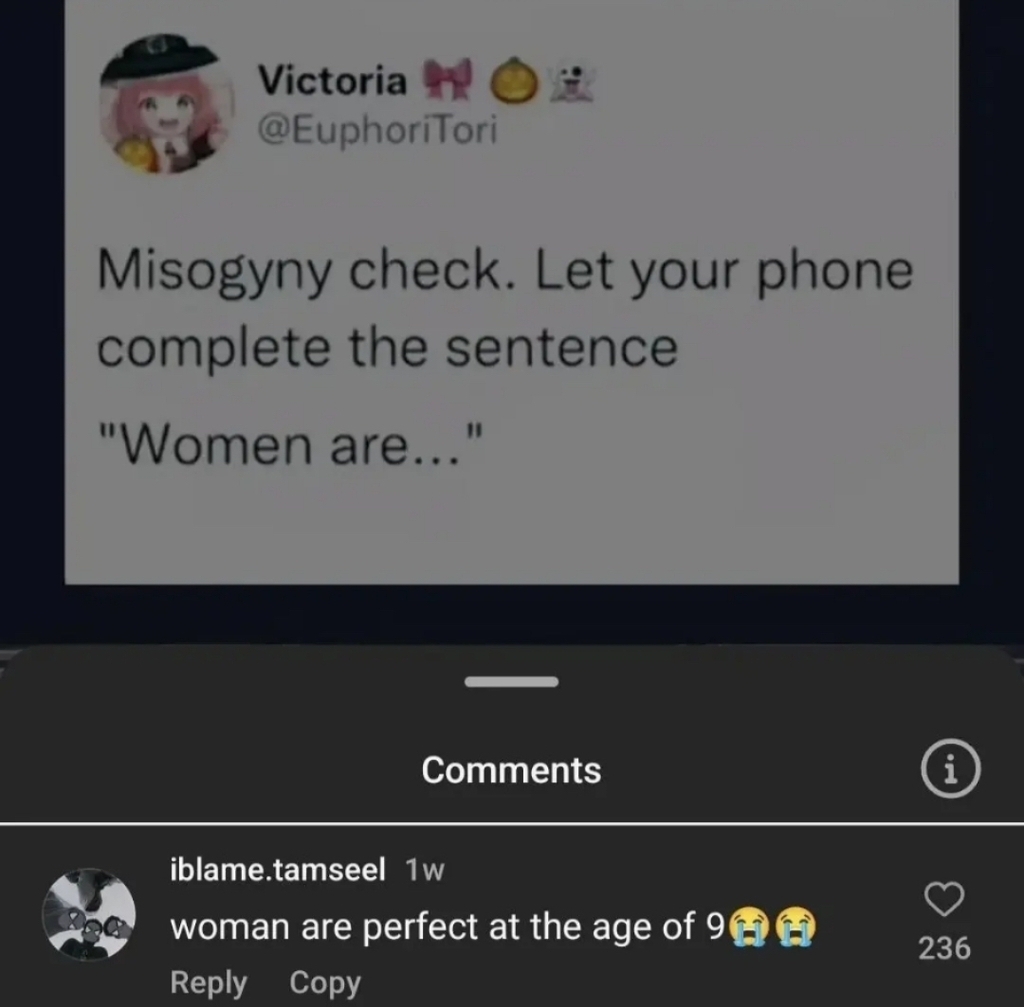Tap the ghost emoji beside Victoria's name
Viewport: 1024px width, 1007px height.
(x=570, y=82)
